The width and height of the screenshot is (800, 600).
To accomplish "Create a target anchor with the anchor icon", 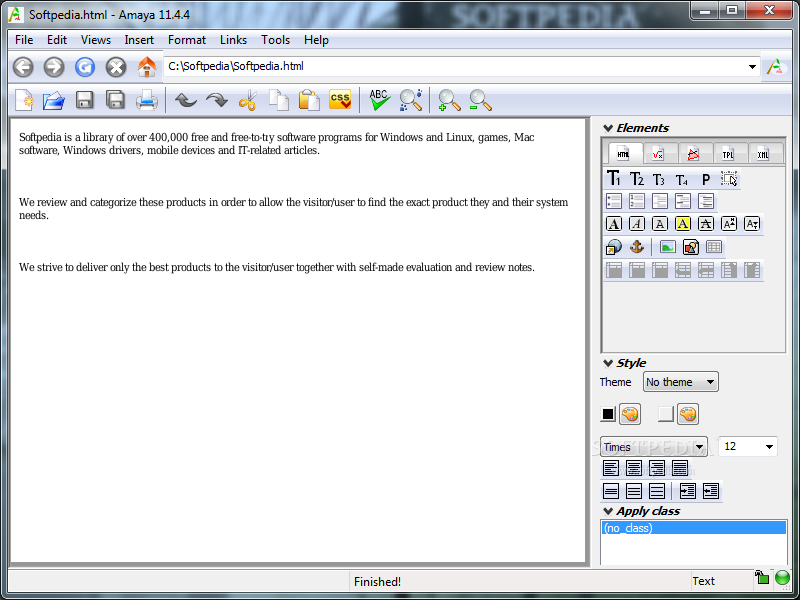I will 637,247.
